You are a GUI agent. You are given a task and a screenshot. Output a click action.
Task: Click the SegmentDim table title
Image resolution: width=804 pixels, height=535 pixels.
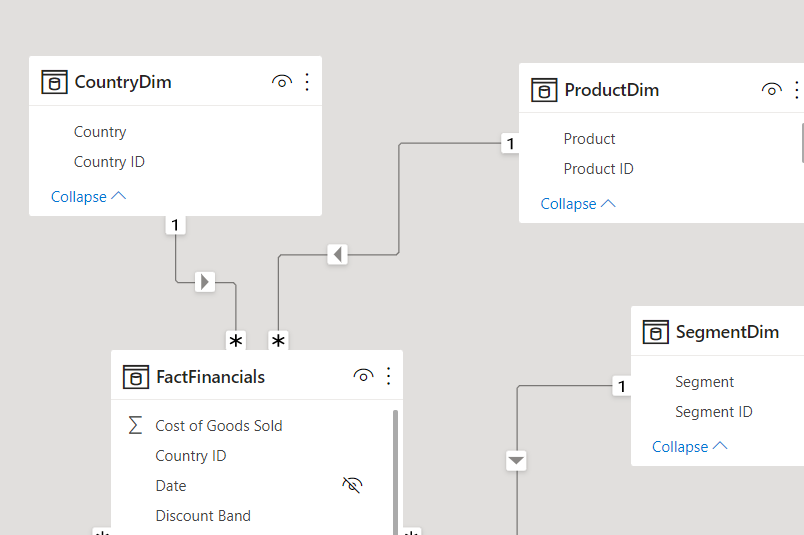727,332
